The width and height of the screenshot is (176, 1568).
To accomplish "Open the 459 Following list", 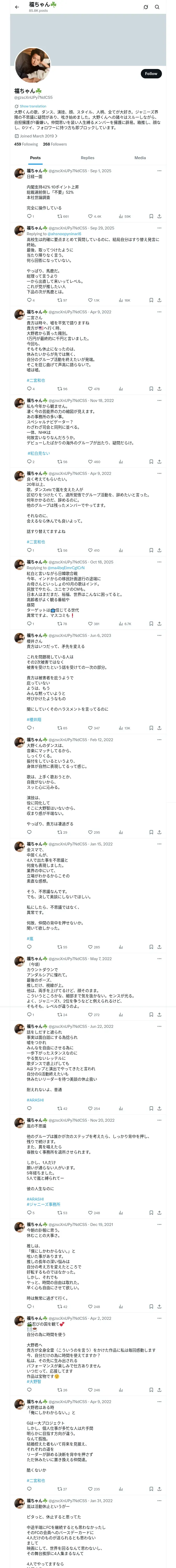I will pyautogui.click(x=26, y=144).
